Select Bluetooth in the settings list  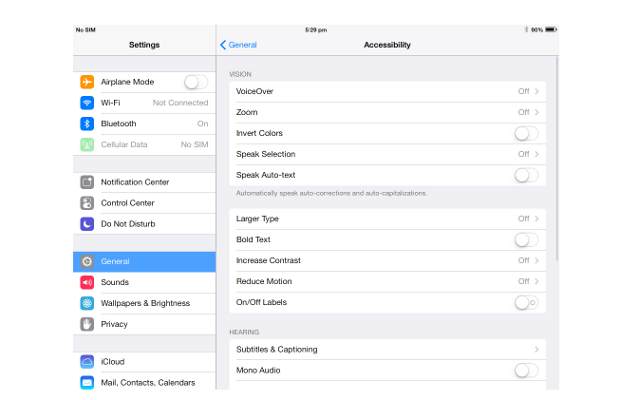[x=144, y=124]
